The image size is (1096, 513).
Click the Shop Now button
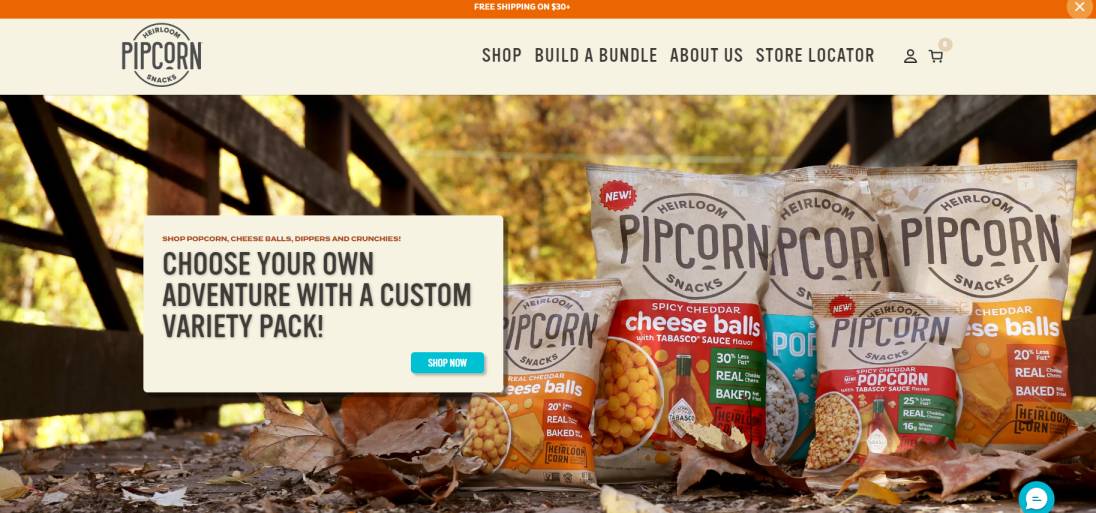tap(447, 363)
